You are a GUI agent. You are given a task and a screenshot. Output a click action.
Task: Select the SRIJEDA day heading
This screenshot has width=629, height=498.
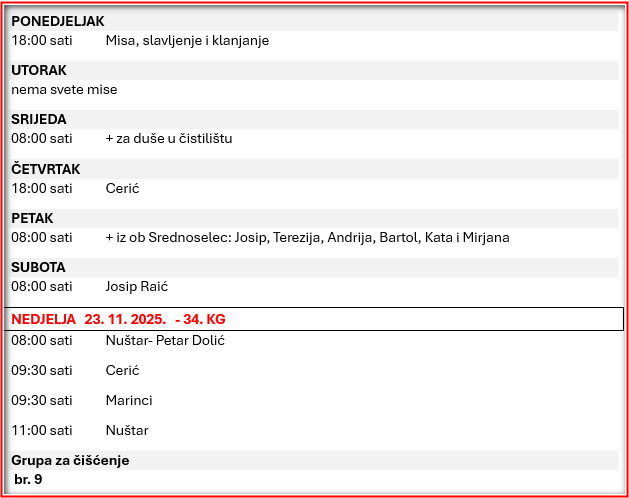(39, 119)
